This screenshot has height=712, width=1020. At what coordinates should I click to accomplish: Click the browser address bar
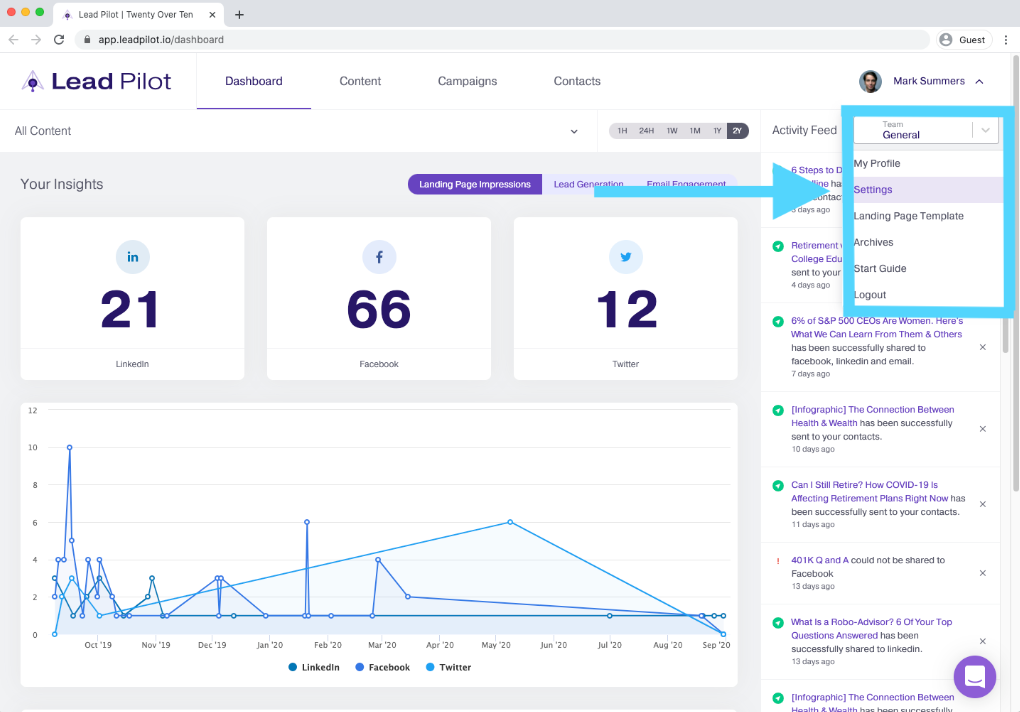click(x=502, y=40)
